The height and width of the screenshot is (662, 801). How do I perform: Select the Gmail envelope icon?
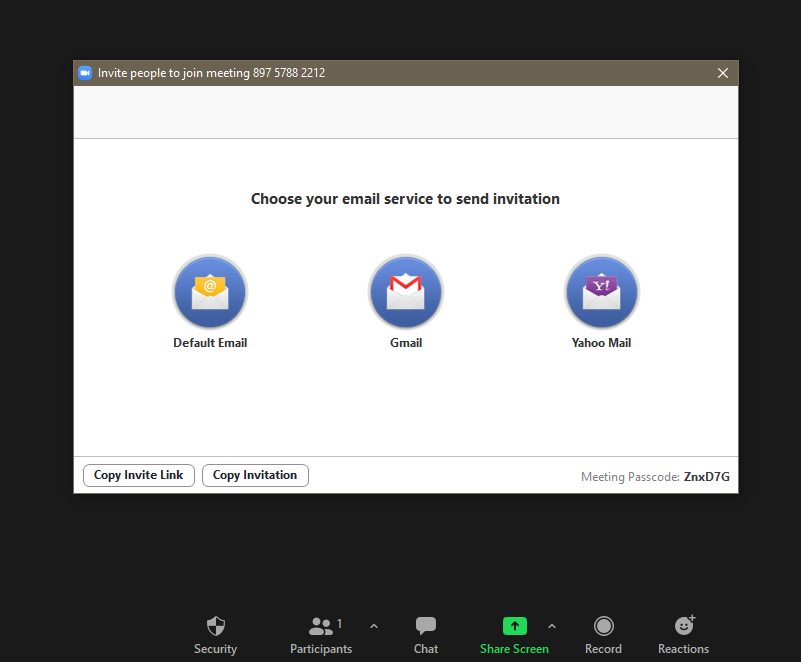click(406, 292)
